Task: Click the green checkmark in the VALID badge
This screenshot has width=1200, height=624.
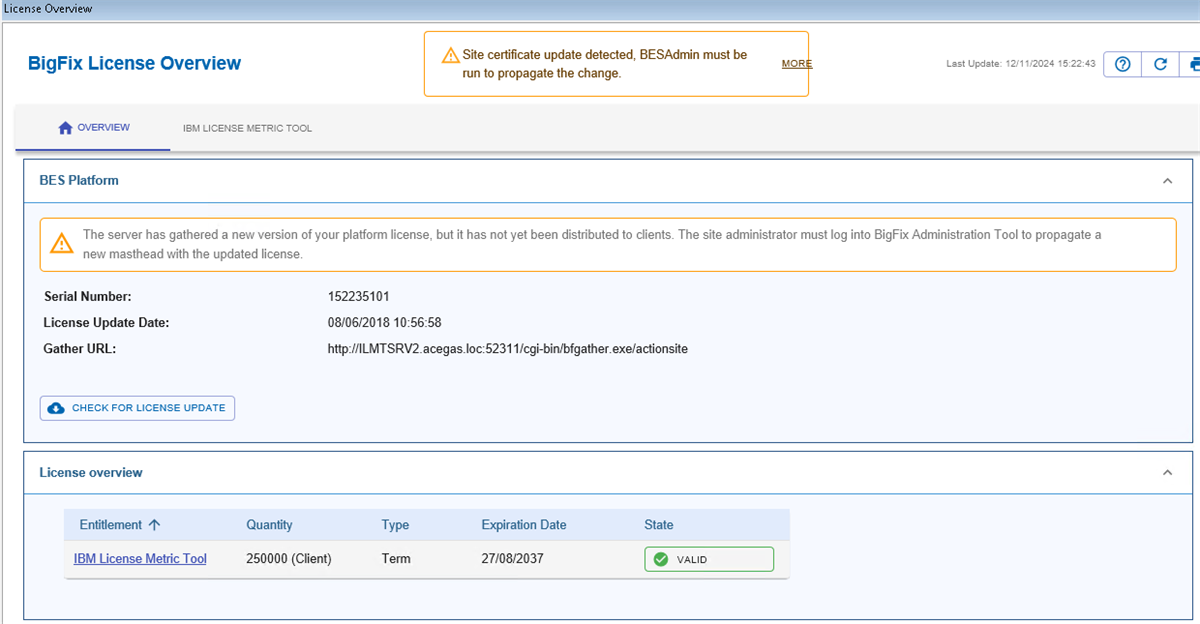Action: [x=661, y=558]
